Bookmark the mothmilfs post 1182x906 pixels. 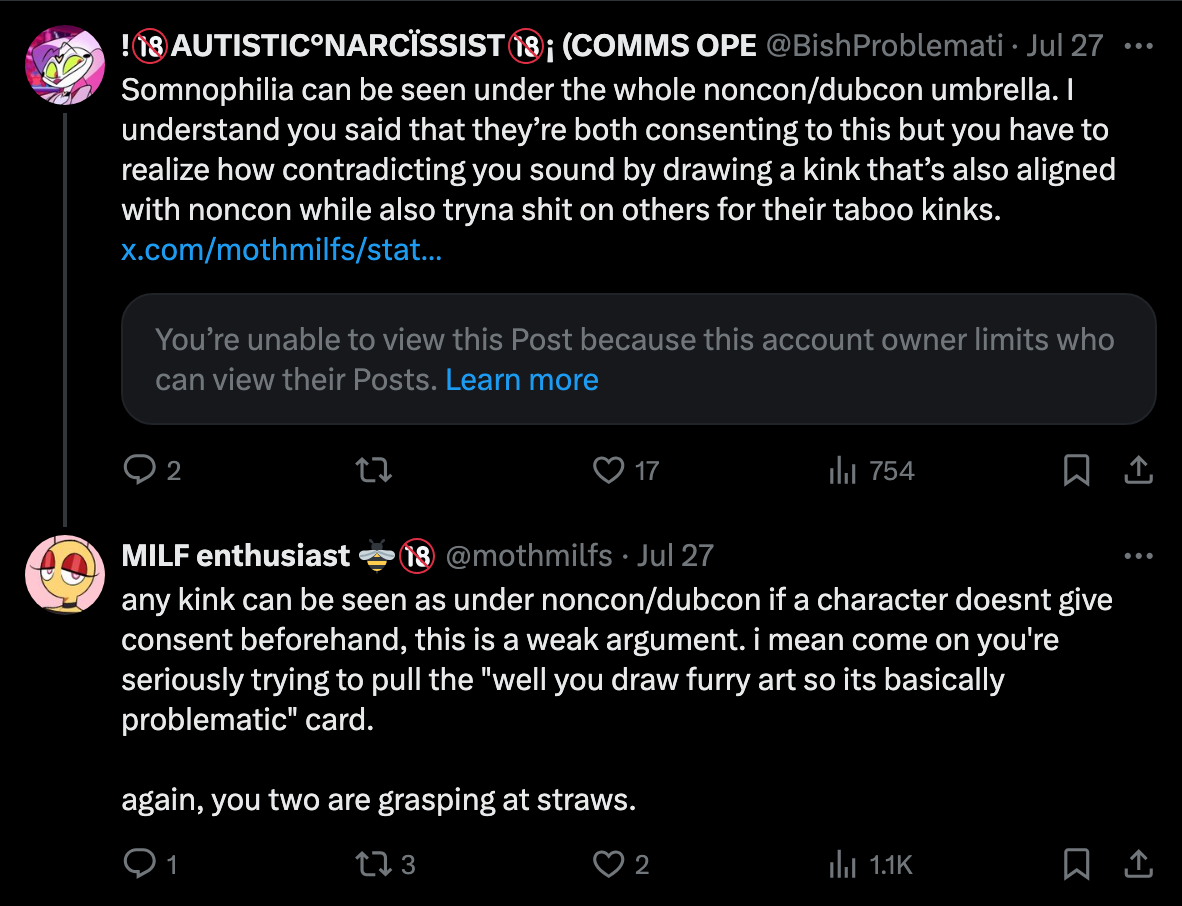click(1076, 864)
